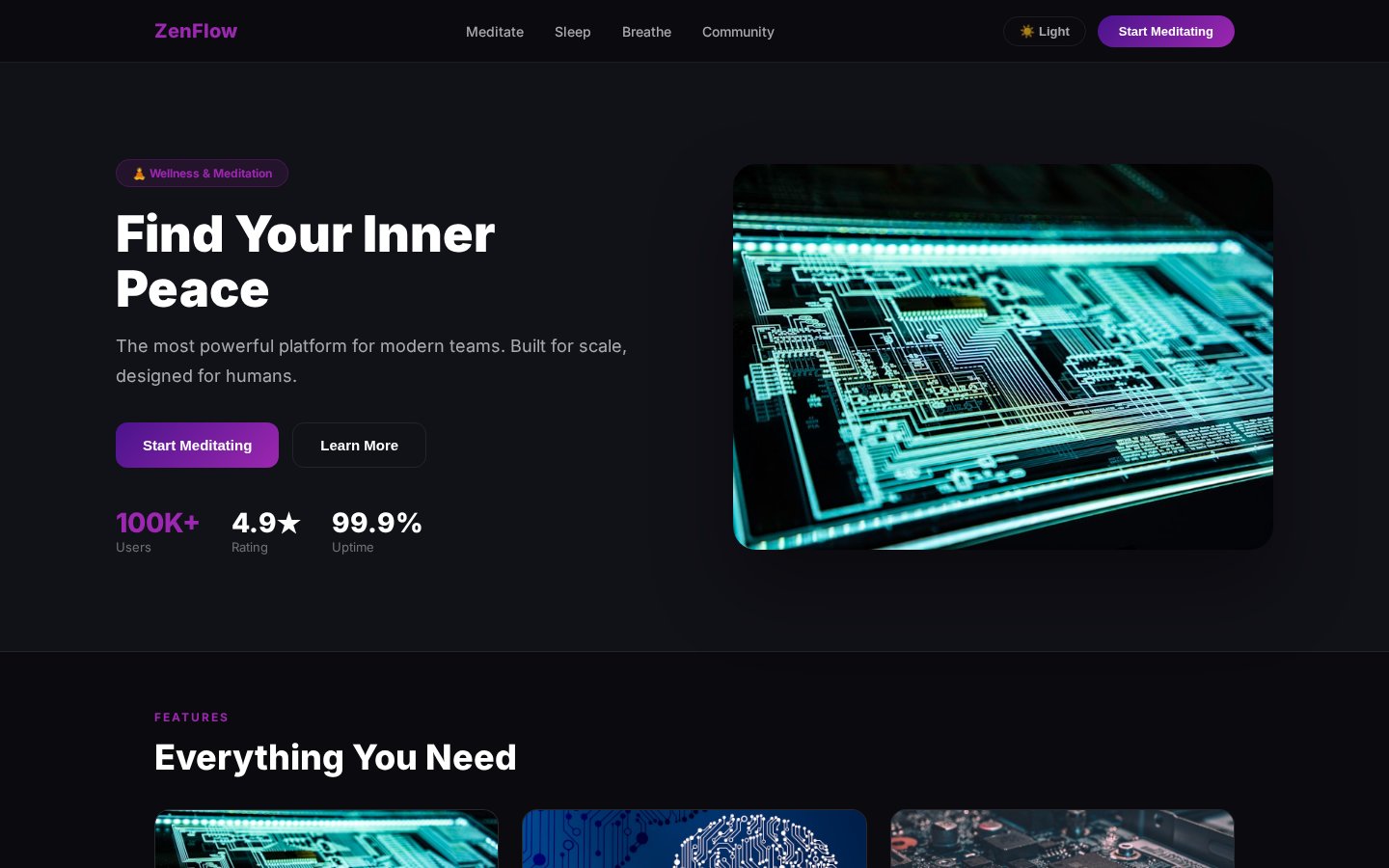
Task: Open the Sleep nav item
Action: [573, 32]
